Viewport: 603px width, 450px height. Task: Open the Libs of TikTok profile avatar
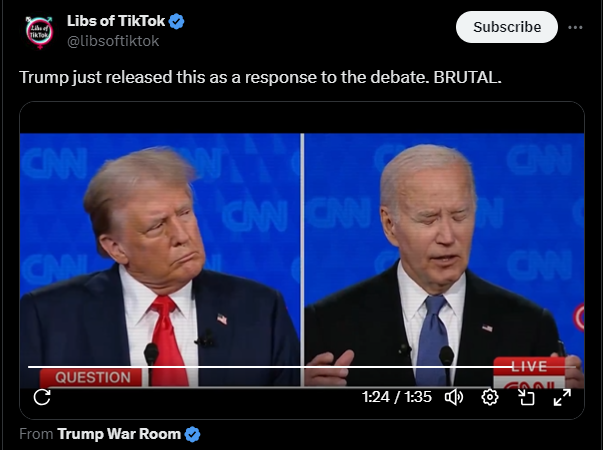click(x=39, y=32)
